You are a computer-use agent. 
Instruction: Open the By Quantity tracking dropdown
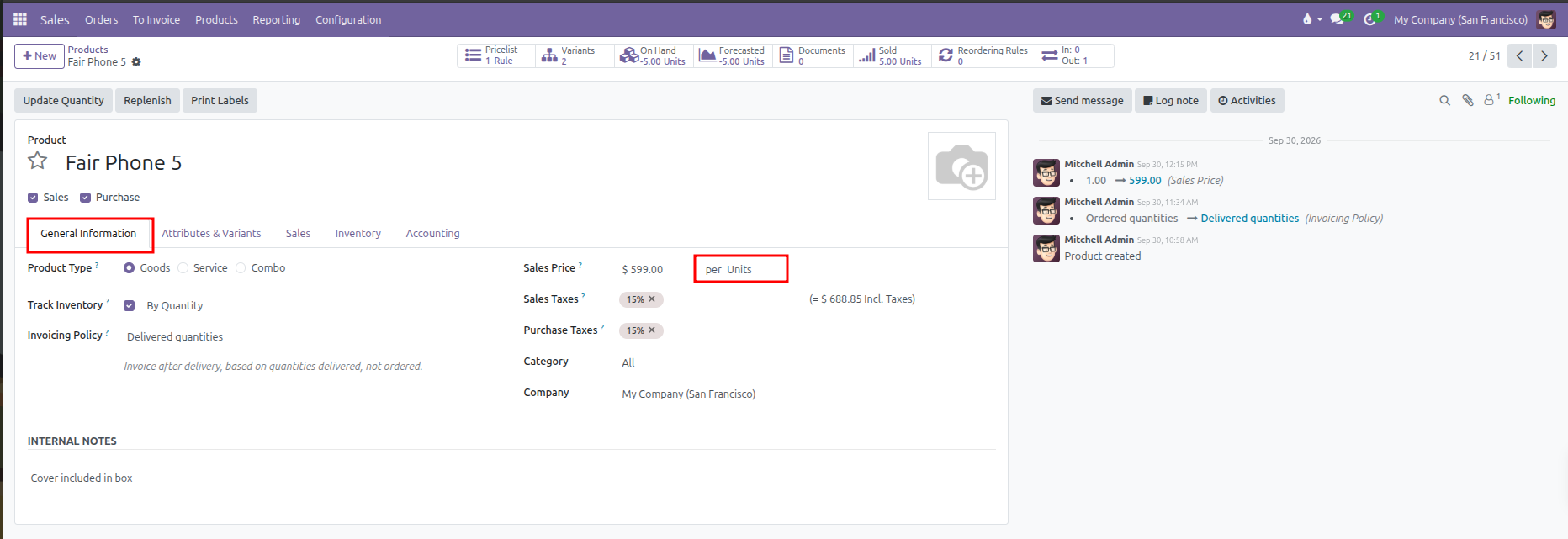pyautogui.click(x=175, y=306)
